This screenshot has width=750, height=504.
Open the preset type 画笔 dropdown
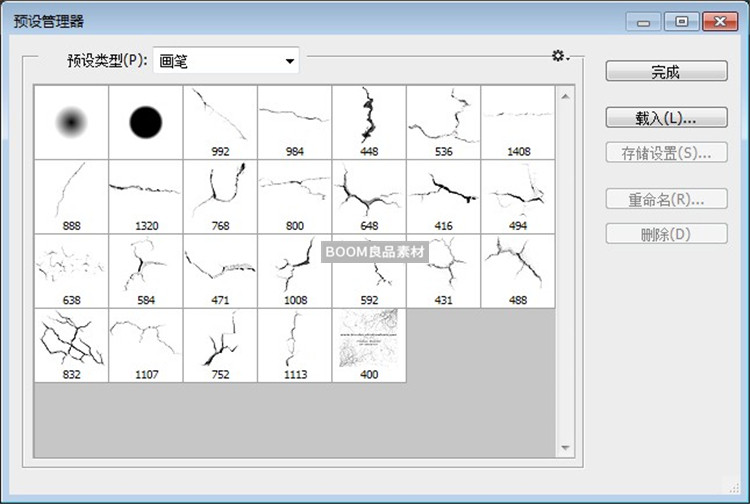227,61
